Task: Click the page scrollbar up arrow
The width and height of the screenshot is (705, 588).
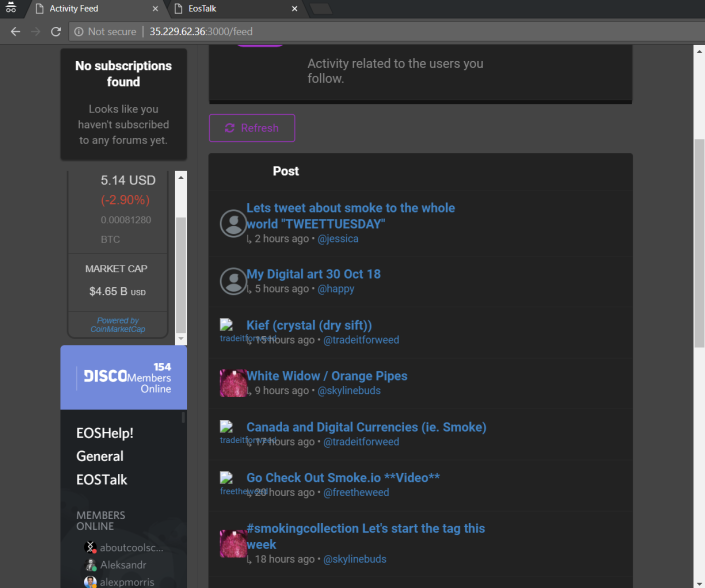Action: [699, 51]
